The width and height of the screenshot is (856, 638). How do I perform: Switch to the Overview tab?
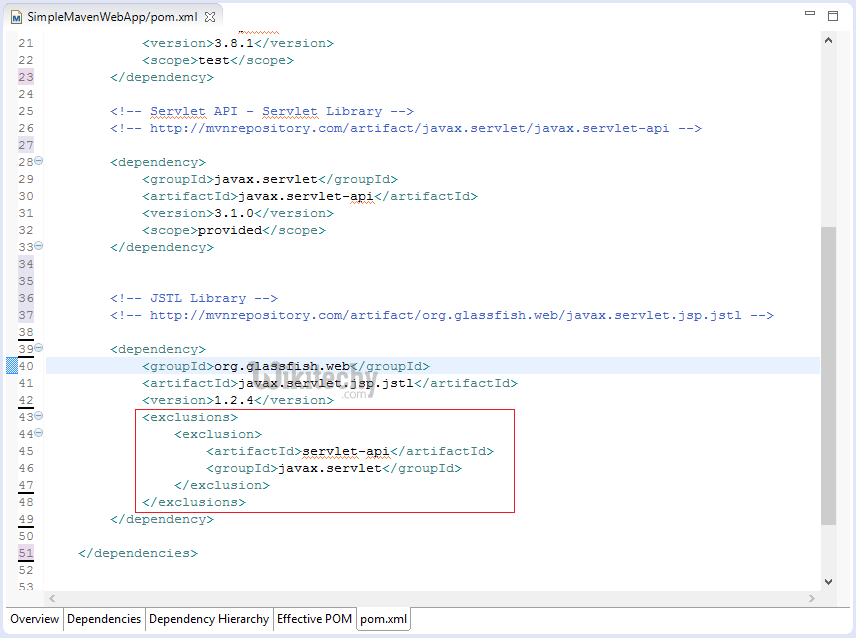[x=35, y=619]
